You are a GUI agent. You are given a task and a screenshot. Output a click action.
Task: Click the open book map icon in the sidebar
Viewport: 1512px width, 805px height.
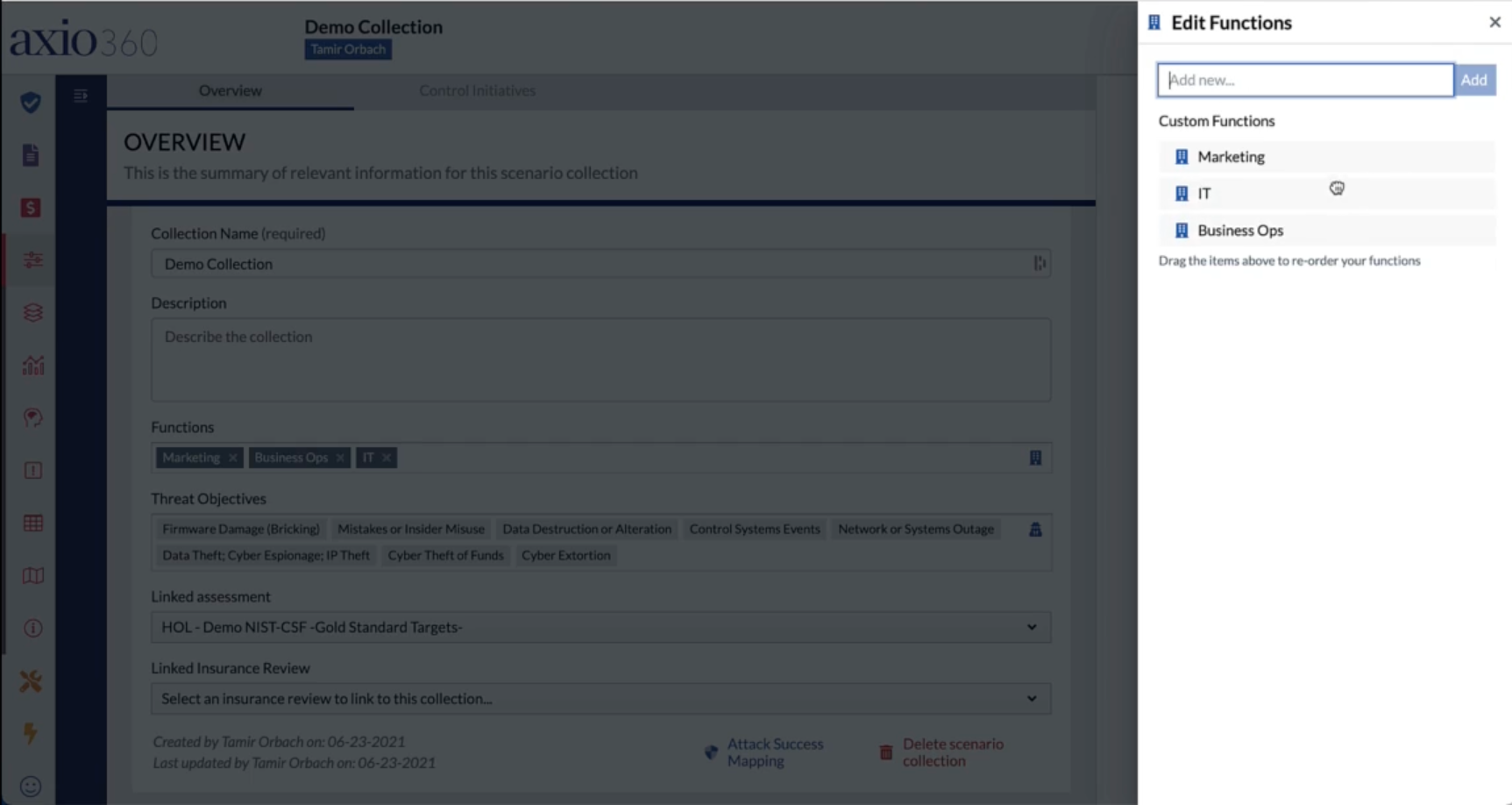(x=32, y=576)
